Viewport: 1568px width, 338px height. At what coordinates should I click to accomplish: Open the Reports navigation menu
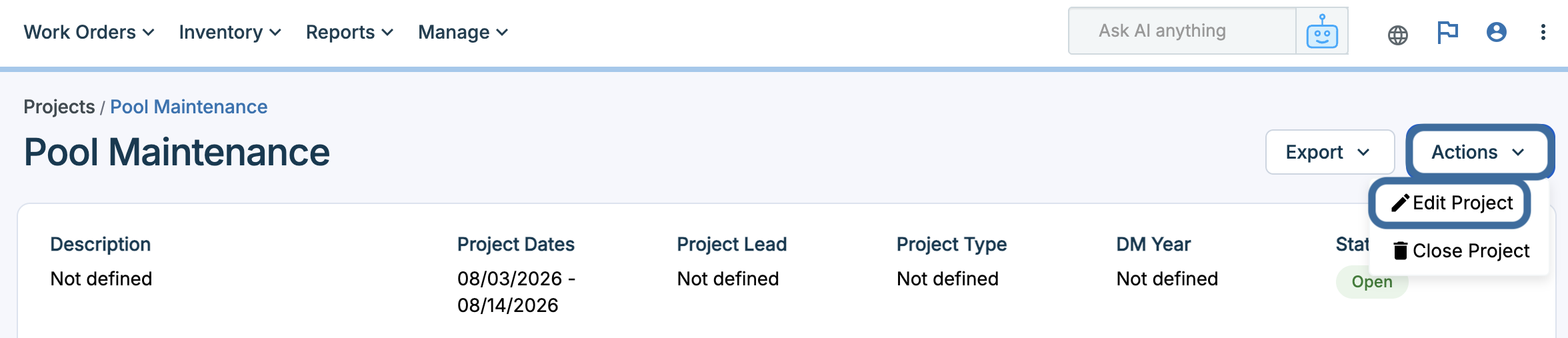point(349,32)
